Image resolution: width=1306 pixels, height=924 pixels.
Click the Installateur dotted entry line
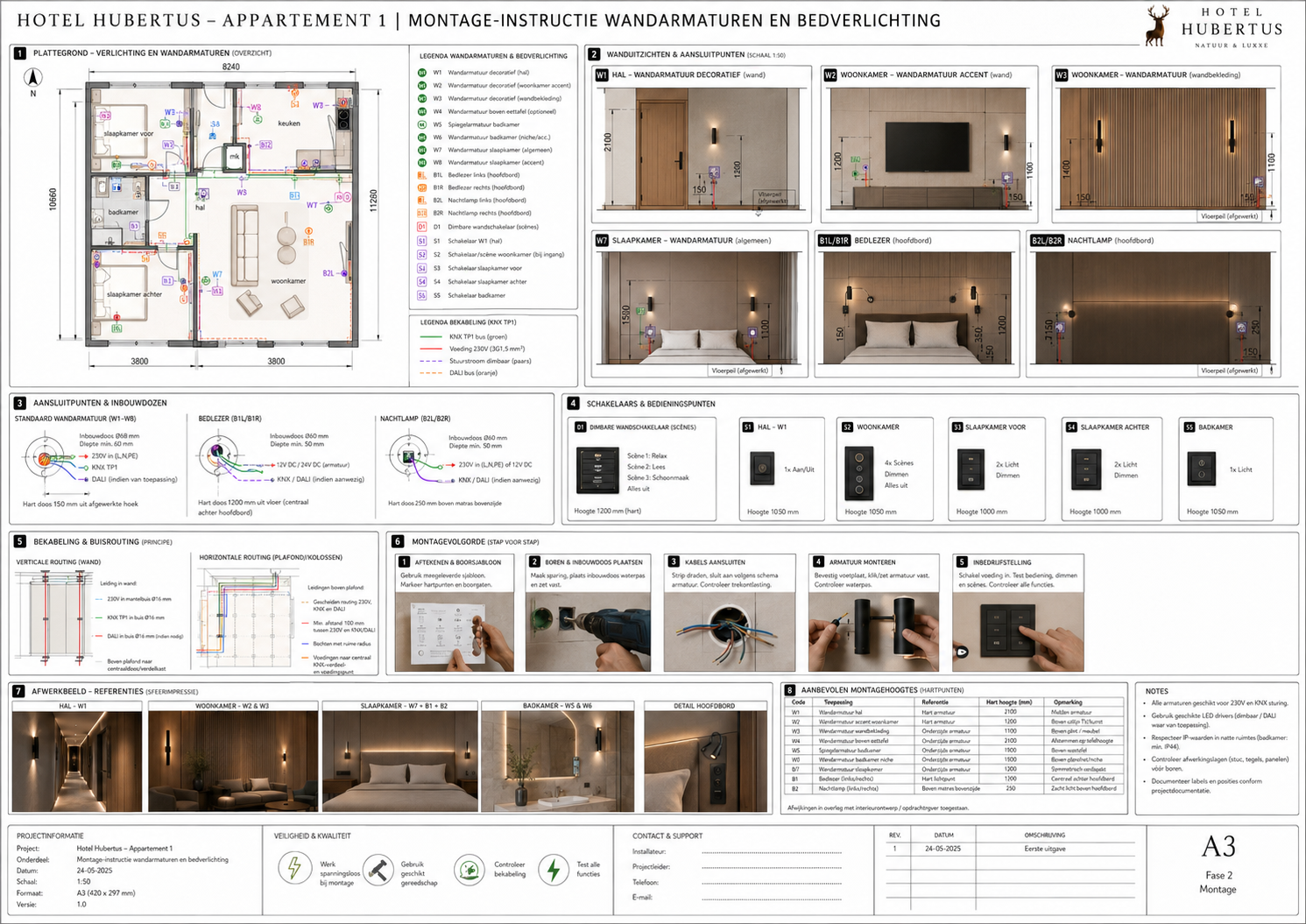772,852
